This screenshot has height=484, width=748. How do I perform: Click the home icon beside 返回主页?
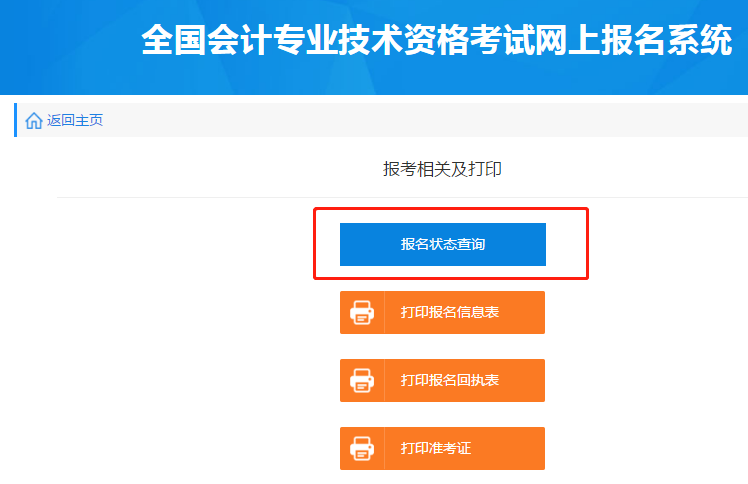34,121
